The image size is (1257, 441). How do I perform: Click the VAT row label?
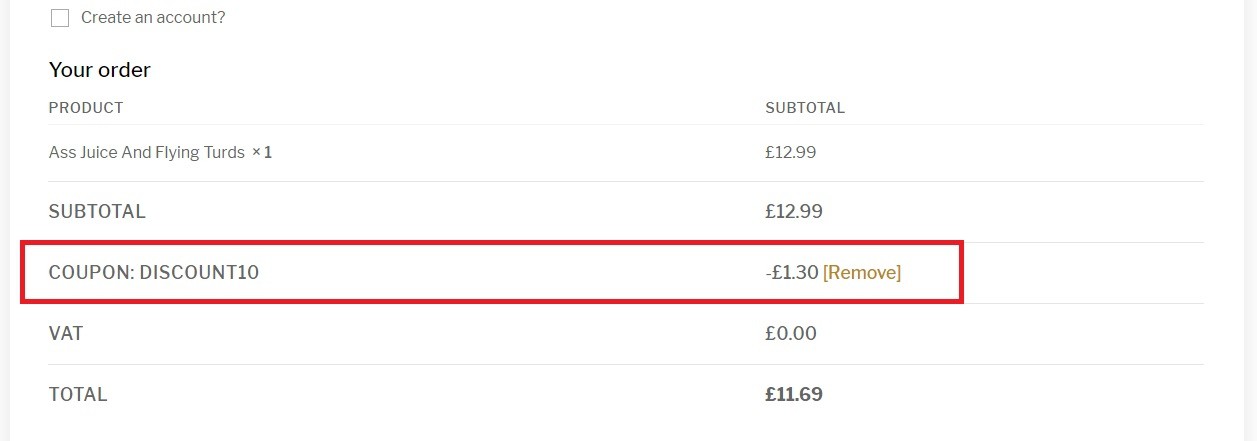(x=66, y=334)
